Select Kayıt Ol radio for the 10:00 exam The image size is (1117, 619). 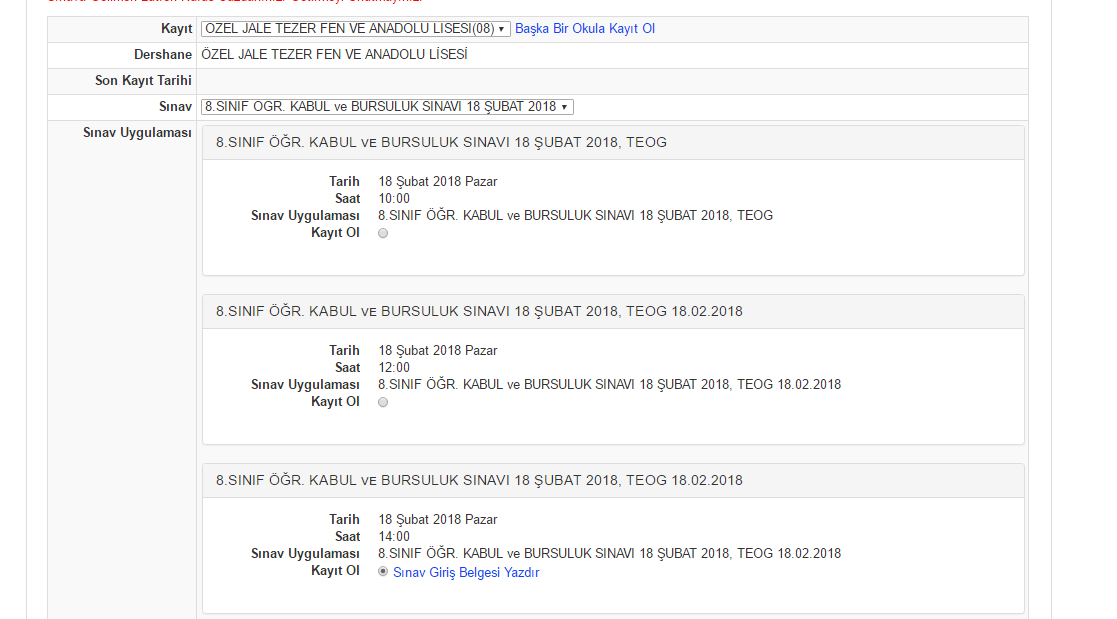point(383,233)
